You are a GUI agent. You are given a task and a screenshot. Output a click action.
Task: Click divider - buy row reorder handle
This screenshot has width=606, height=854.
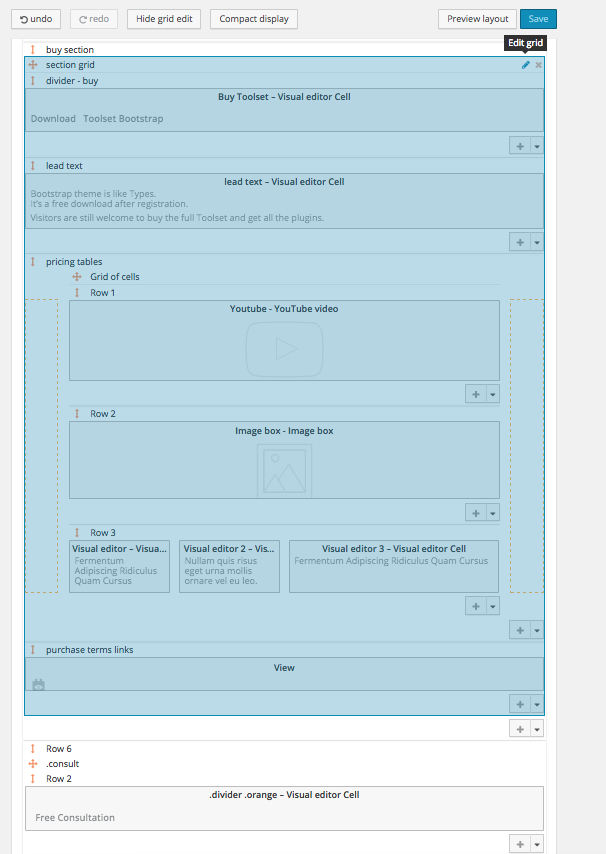click(33, 81)
